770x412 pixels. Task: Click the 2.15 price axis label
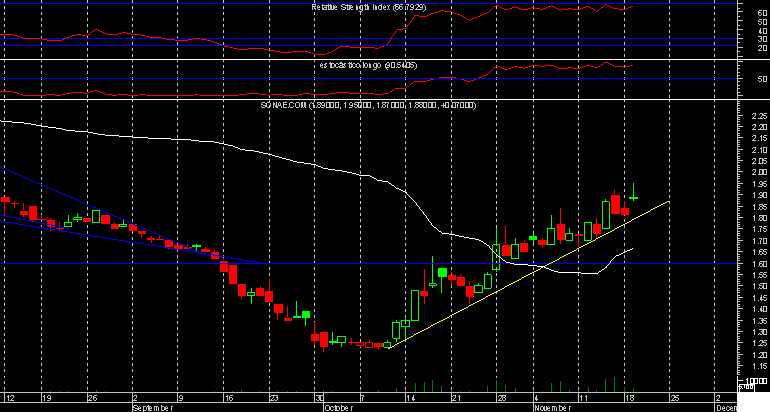(759, 138)
